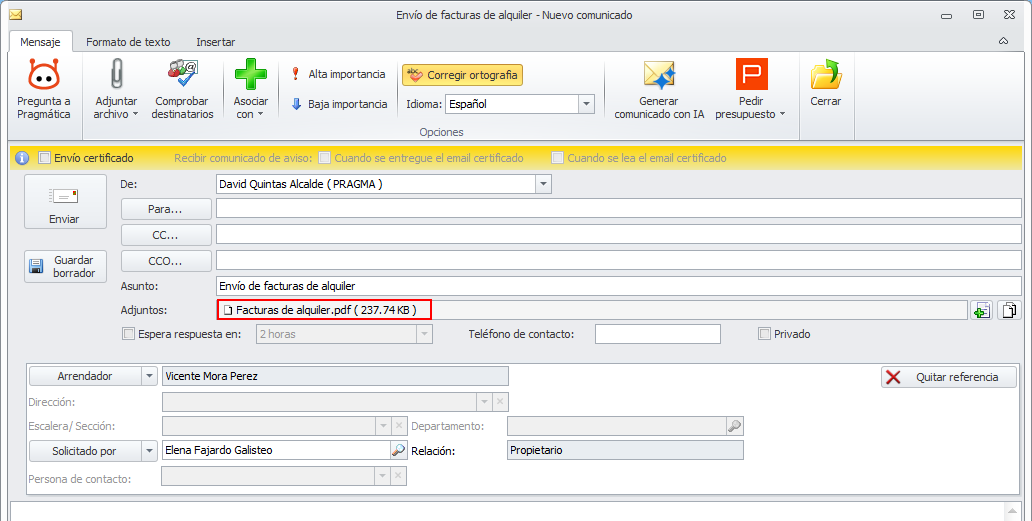
Task: Search Departamento with magnifier icon
Action: [x=735, y=426]
